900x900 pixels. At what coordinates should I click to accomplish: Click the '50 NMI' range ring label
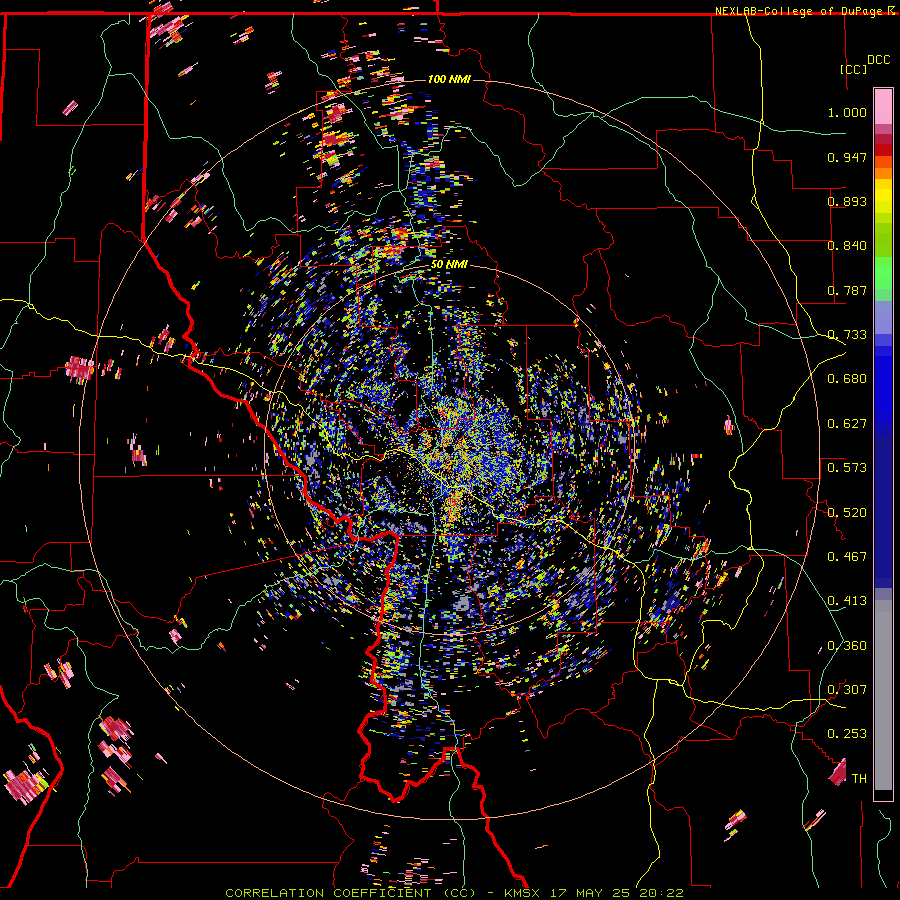[449, 265]
